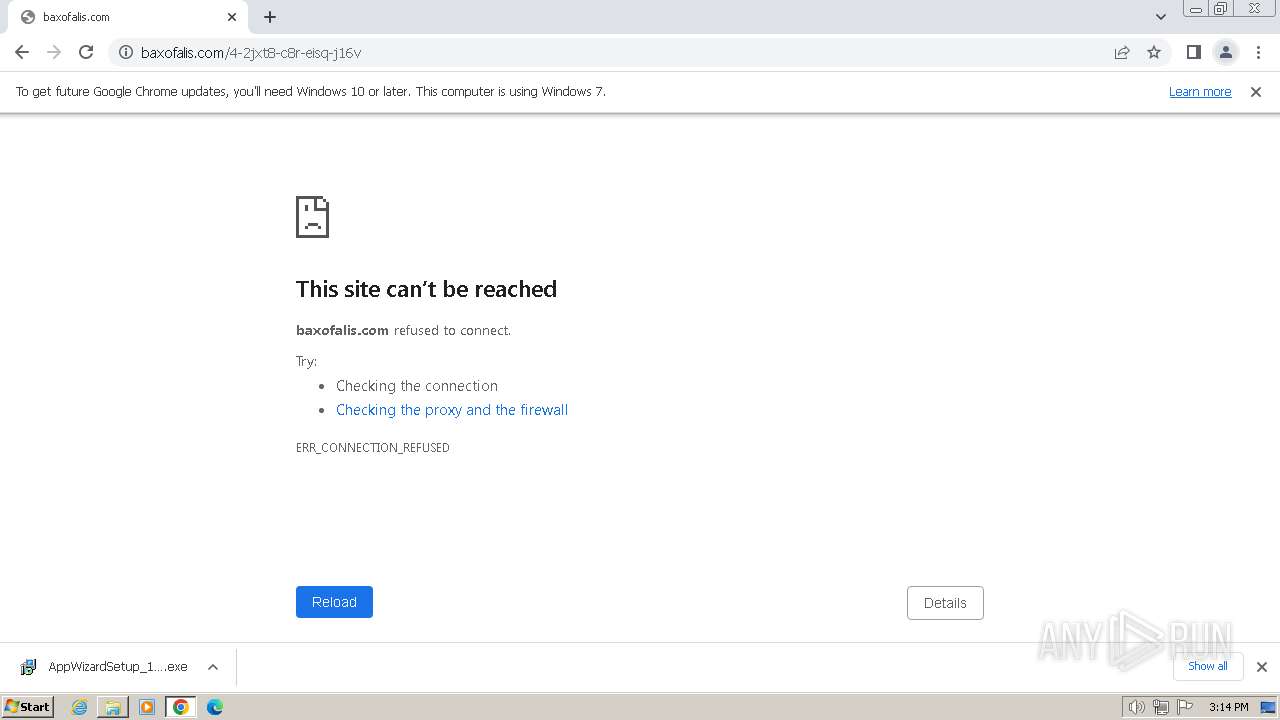Open a new tab with plus button
This screenshot has width=1280, height=720.
[270, 17]
